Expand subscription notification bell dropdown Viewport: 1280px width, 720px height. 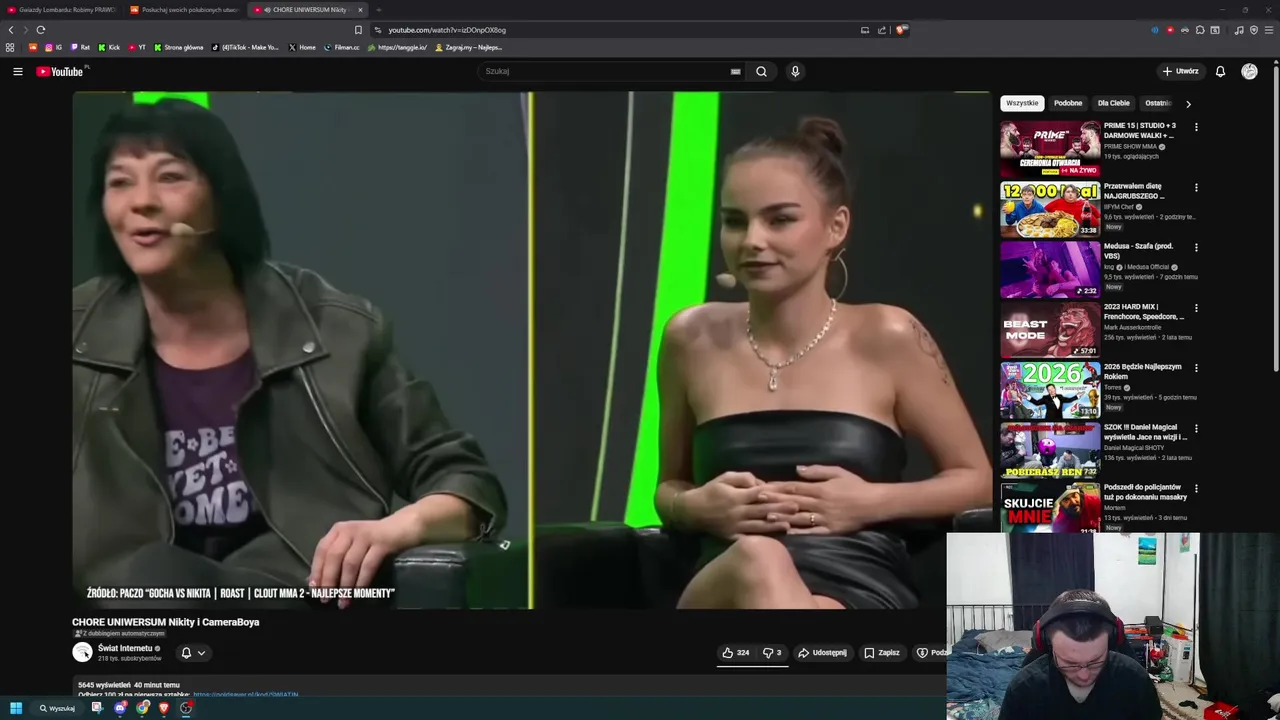click(192, 653)
